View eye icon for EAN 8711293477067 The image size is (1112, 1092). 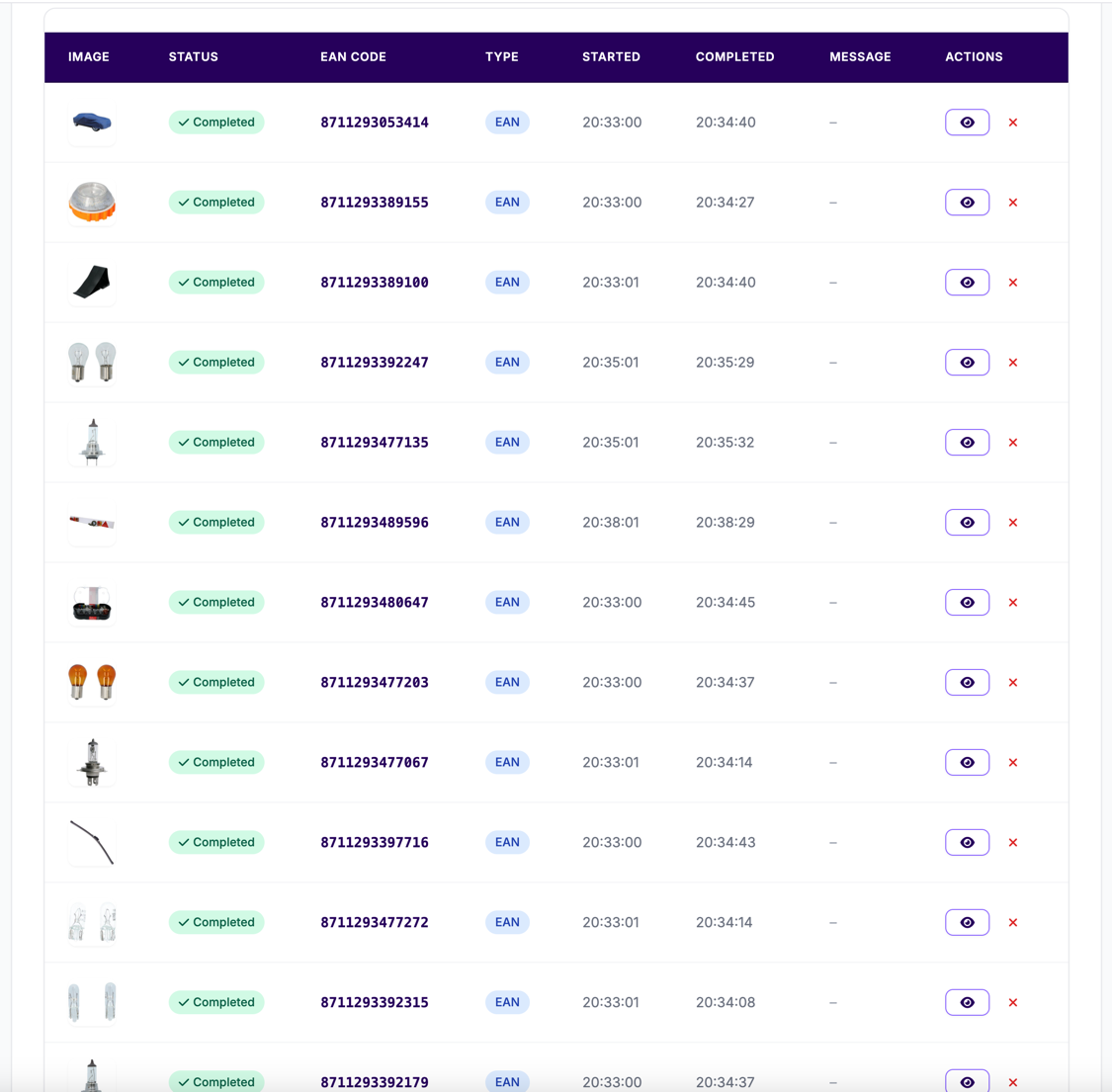coord(967,762)
